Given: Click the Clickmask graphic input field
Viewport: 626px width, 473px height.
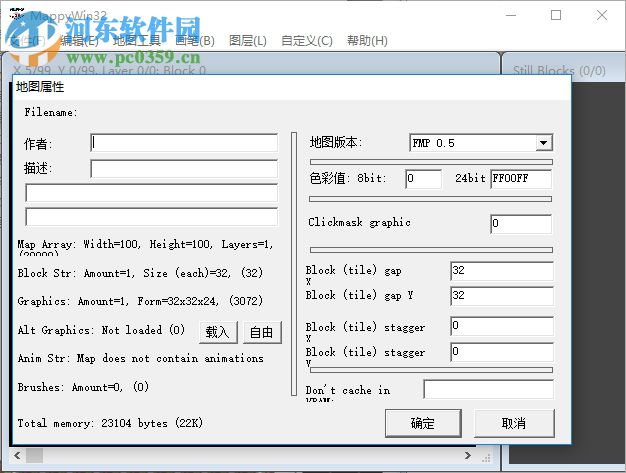Looking at the screenshot, I should point(521,224).
